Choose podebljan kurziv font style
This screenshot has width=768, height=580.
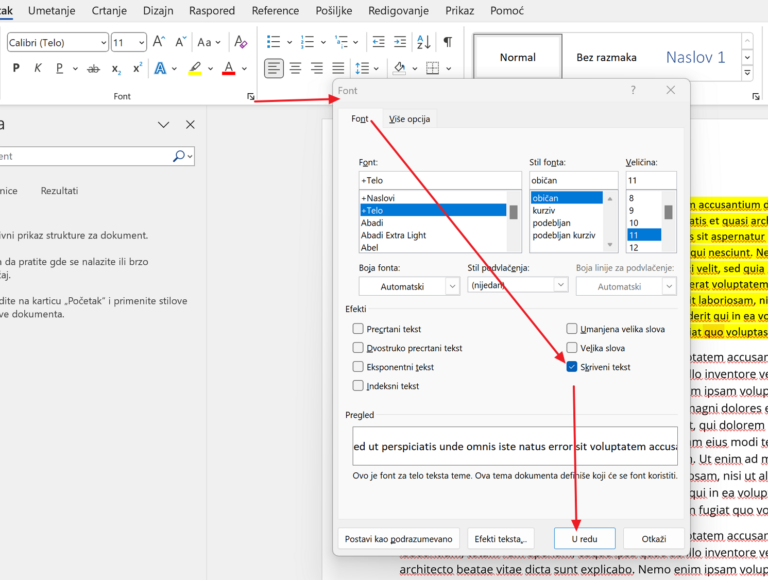566,235
